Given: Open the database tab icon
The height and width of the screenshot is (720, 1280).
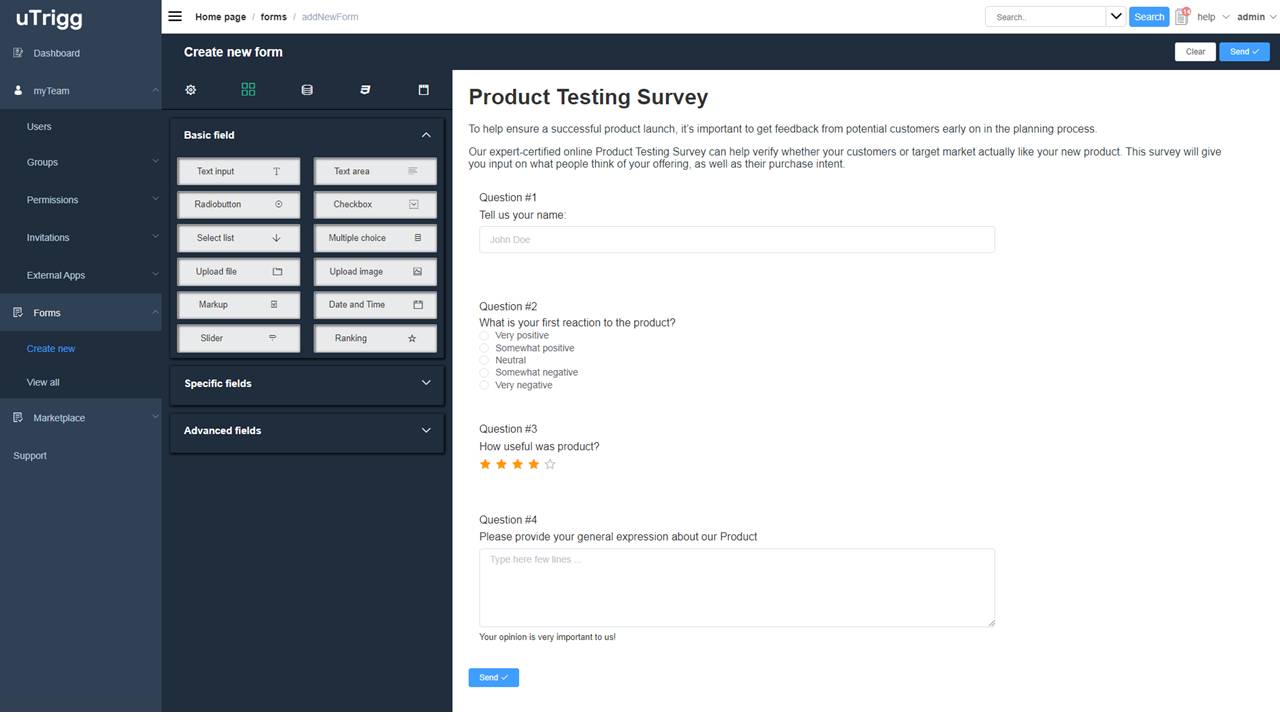Looking at the screenshot, I should pyautogui.click(x=307, y=90).
